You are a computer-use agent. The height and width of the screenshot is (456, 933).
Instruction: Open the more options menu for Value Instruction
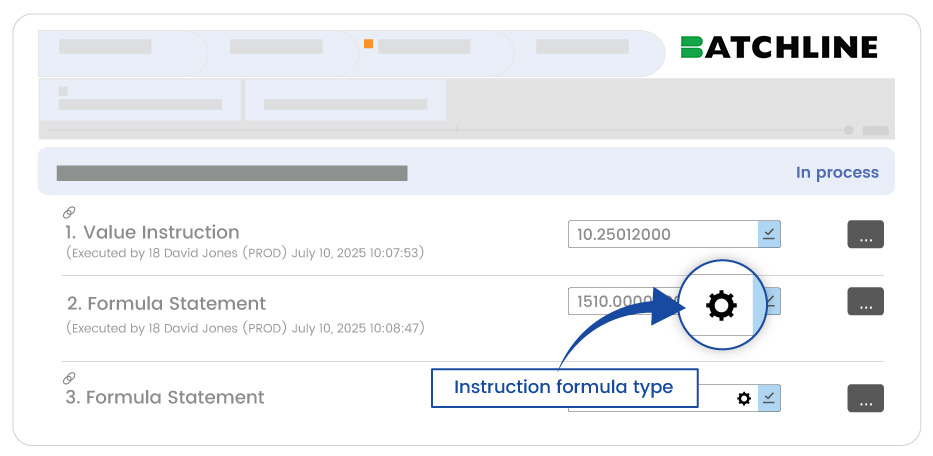(x=865, y=234)
